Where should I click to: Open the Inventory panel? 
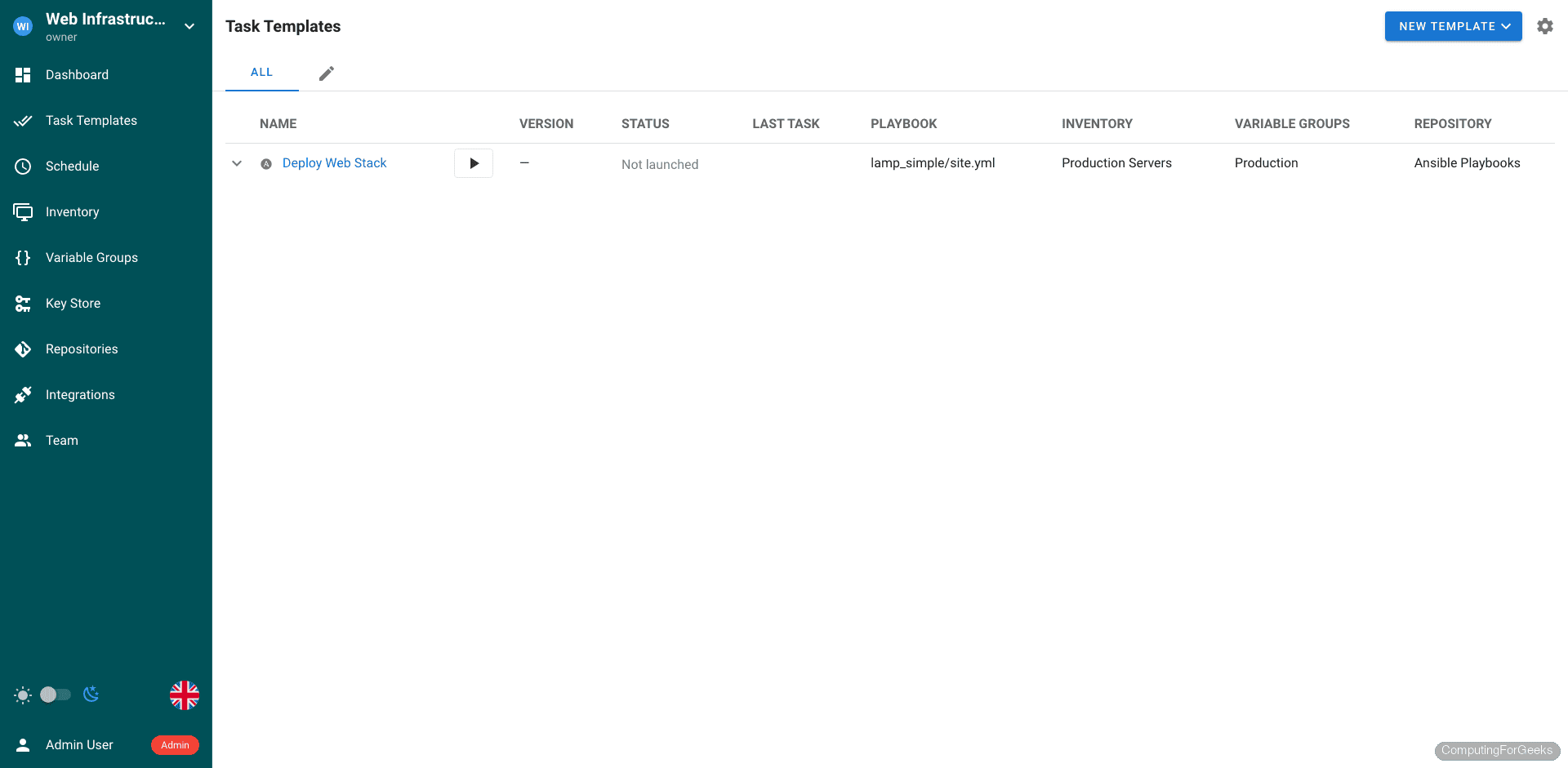tap(74, 211)
